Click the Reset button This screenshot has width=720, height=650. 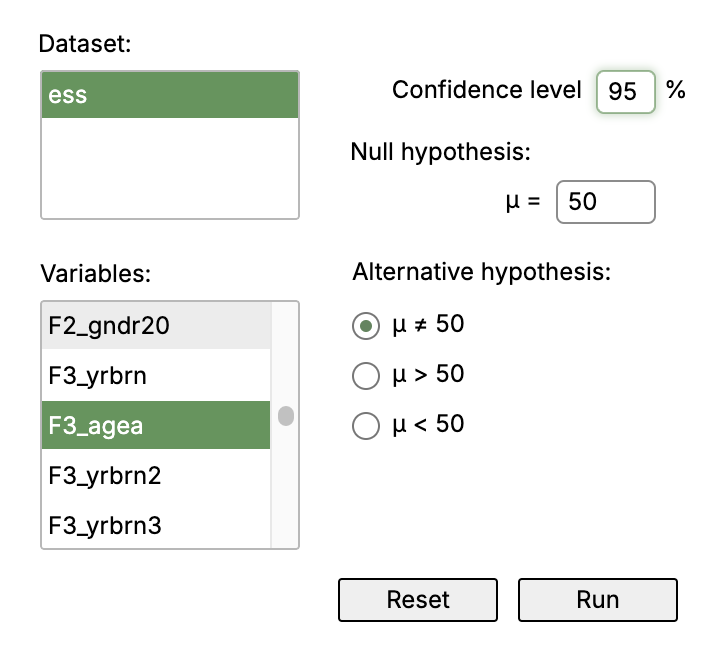(x=418, y=600)
